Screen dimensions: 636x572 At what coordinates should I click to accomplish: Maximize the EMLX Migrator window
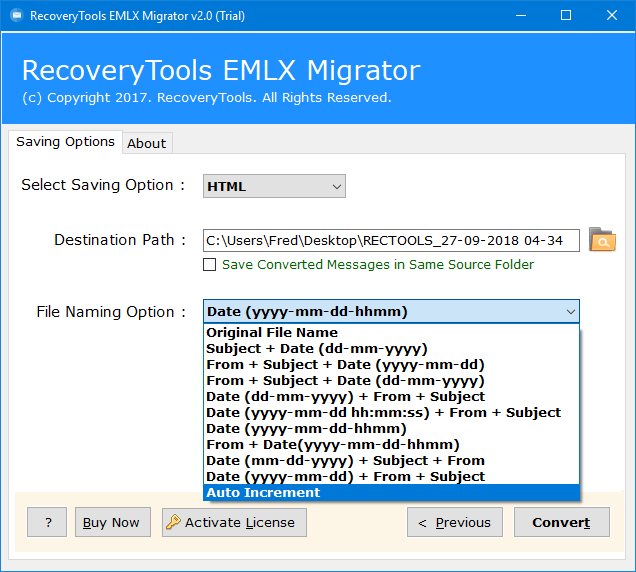(566, 16)
